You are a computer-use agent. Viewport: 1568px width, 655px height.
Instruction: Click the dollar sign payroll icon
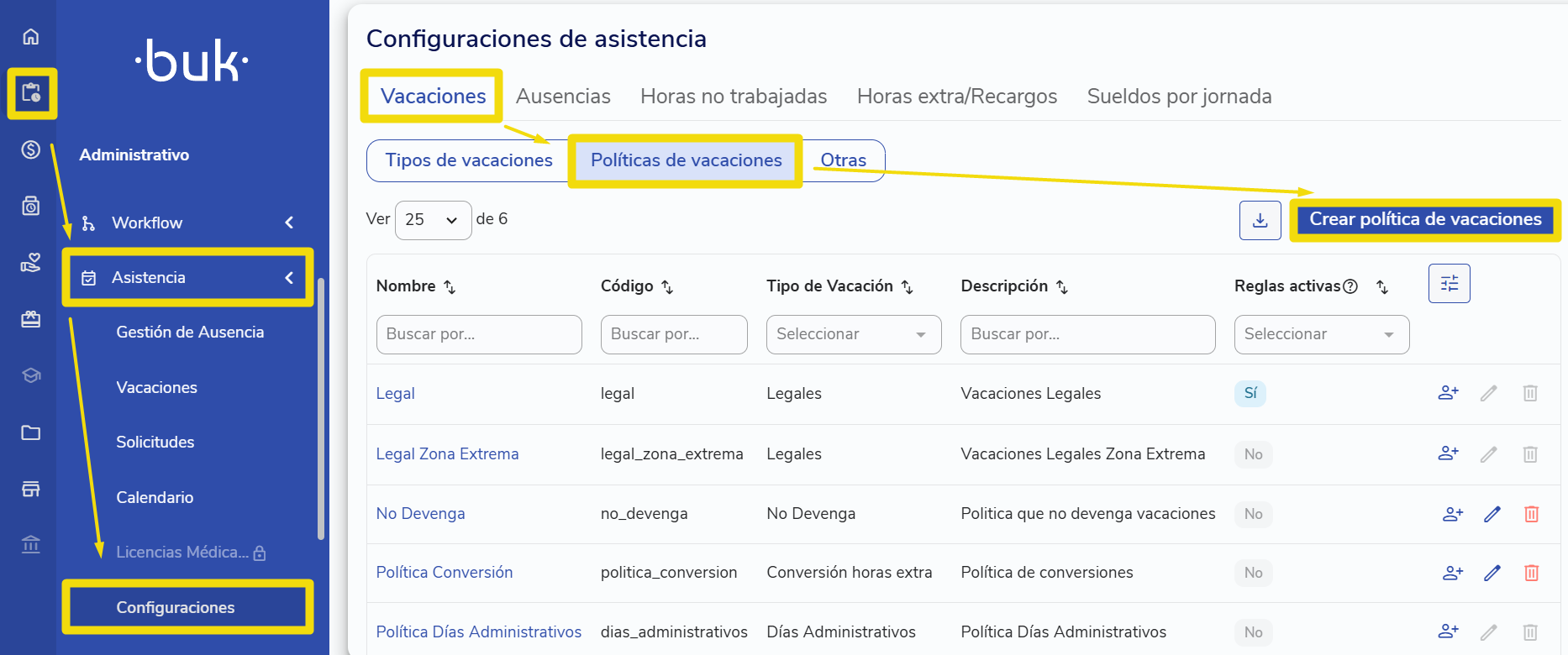(x=30, y=149)
